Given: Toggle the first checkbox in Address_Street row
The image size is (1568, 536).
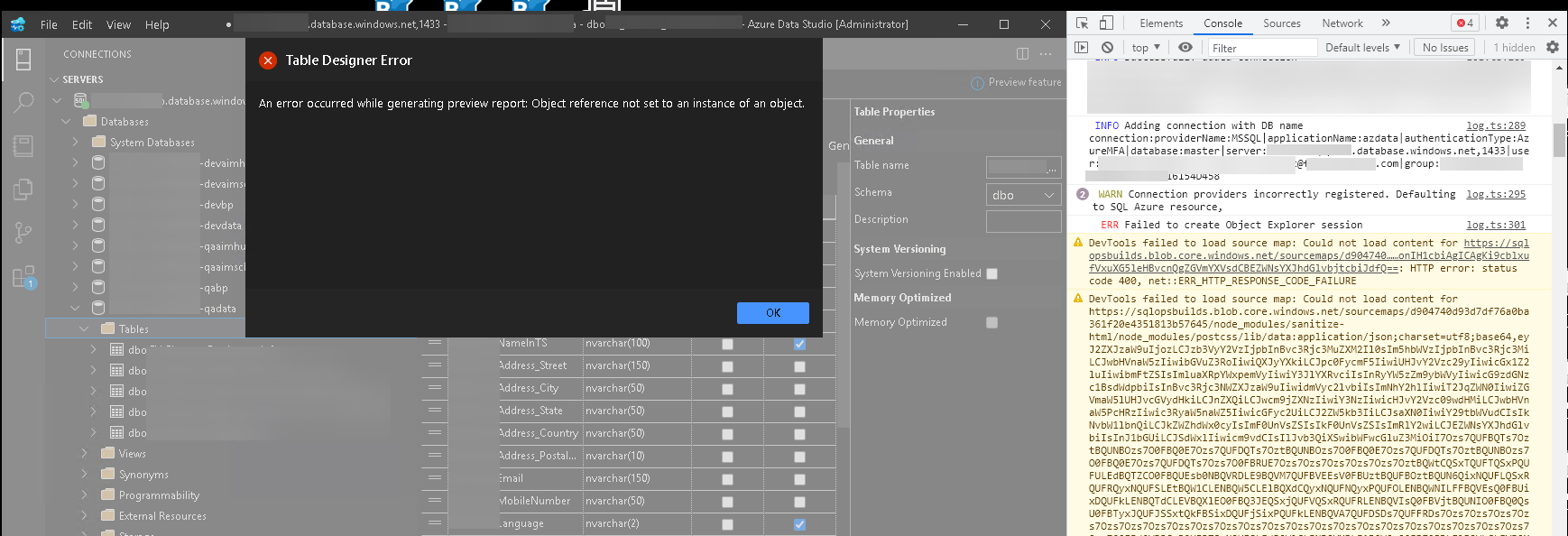Looking at the screenshot, I should (727, 366).
